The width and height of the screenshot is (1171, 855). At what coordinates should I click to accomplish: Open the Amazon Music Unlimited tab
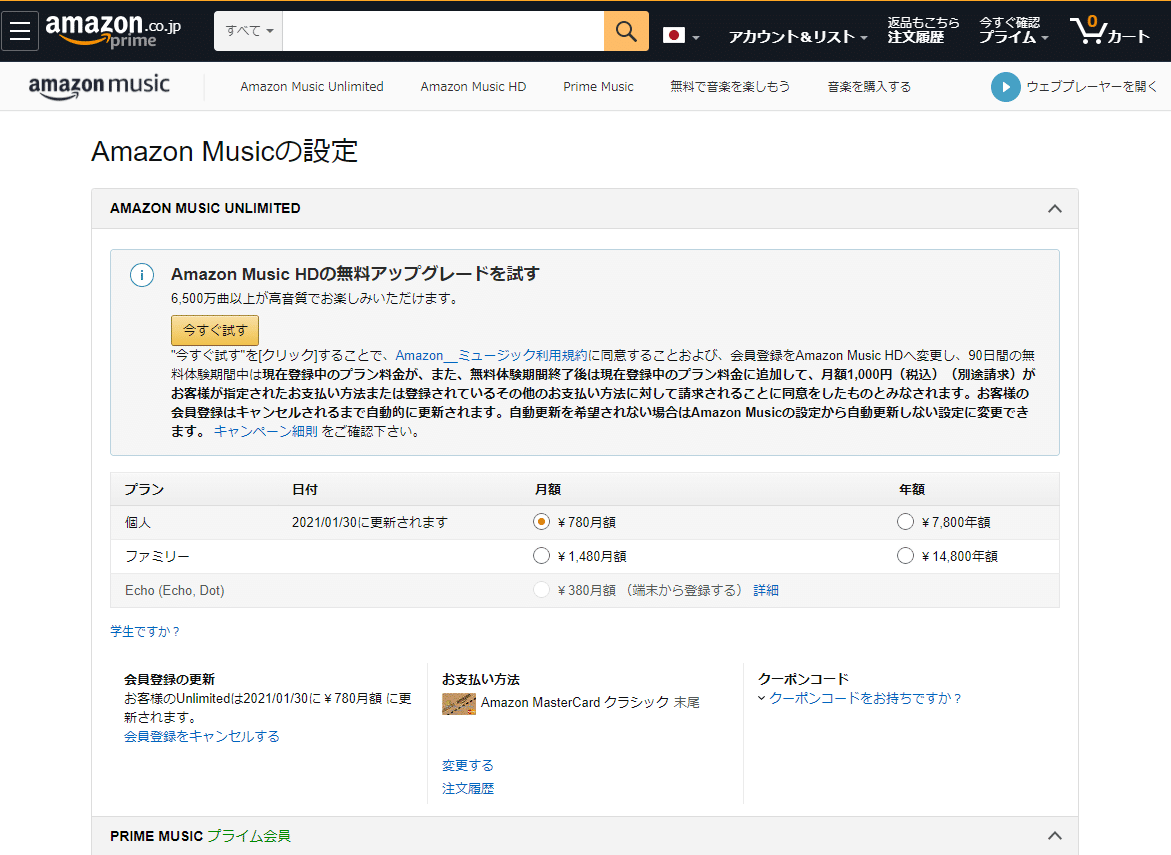311,87
